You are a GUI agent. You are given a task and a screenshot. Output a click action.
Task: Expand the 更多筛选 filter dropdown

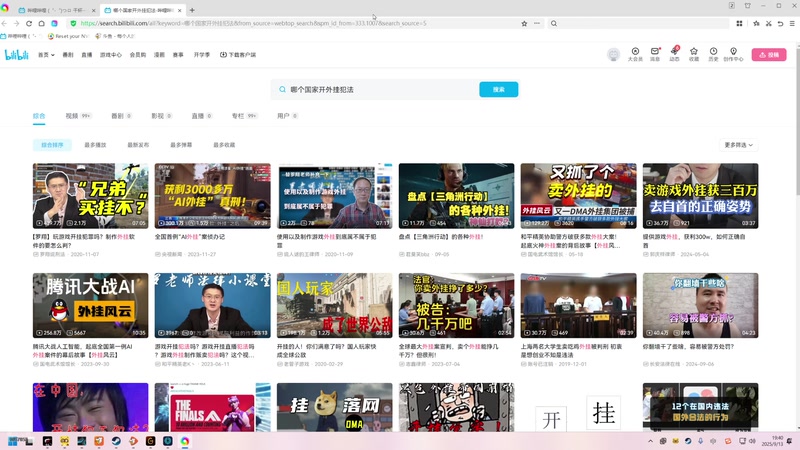[738, 145]
